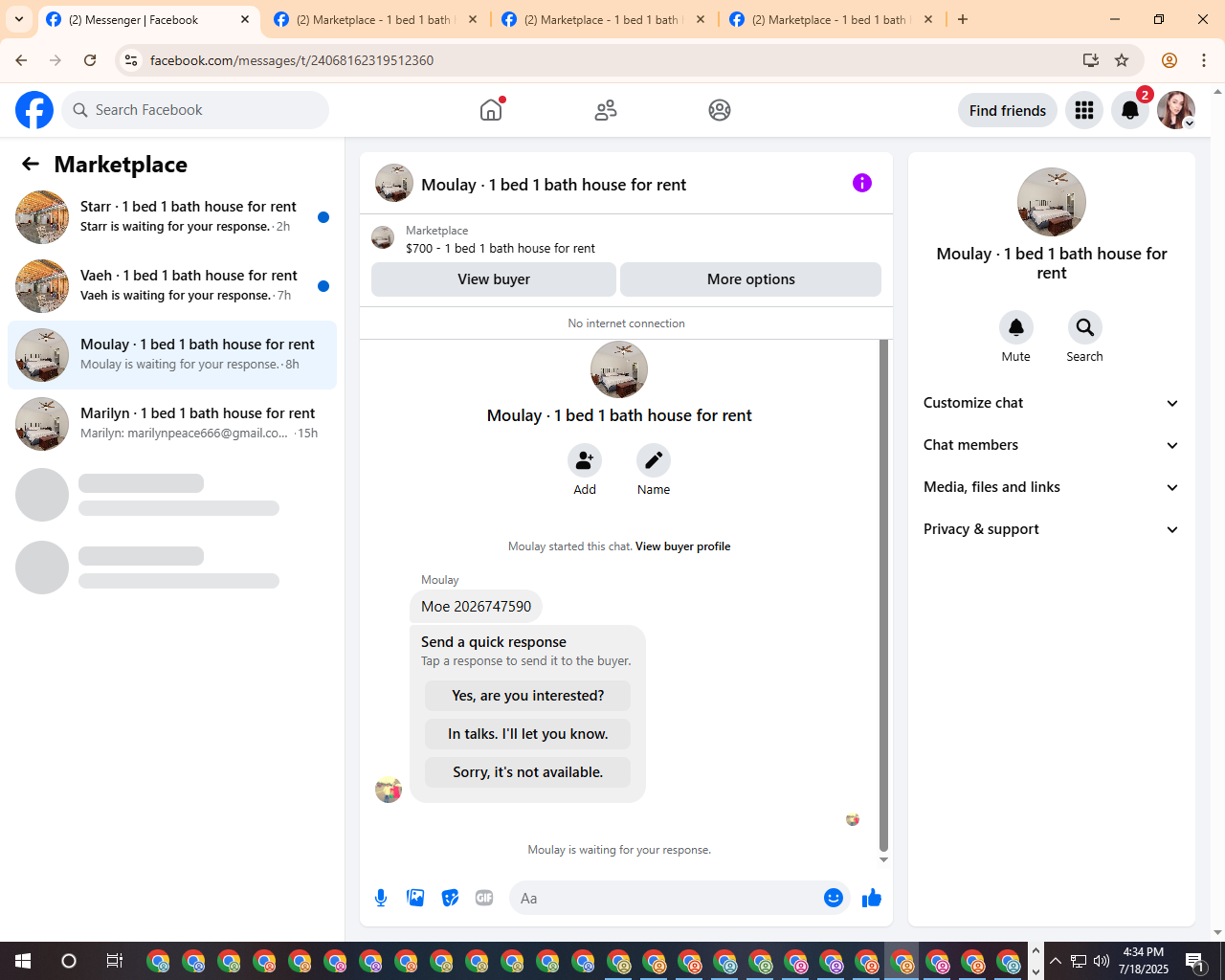This screenshot has height=980, width=1225.
Task: Edit chat name with pencil icon
Action: [654, 460]
